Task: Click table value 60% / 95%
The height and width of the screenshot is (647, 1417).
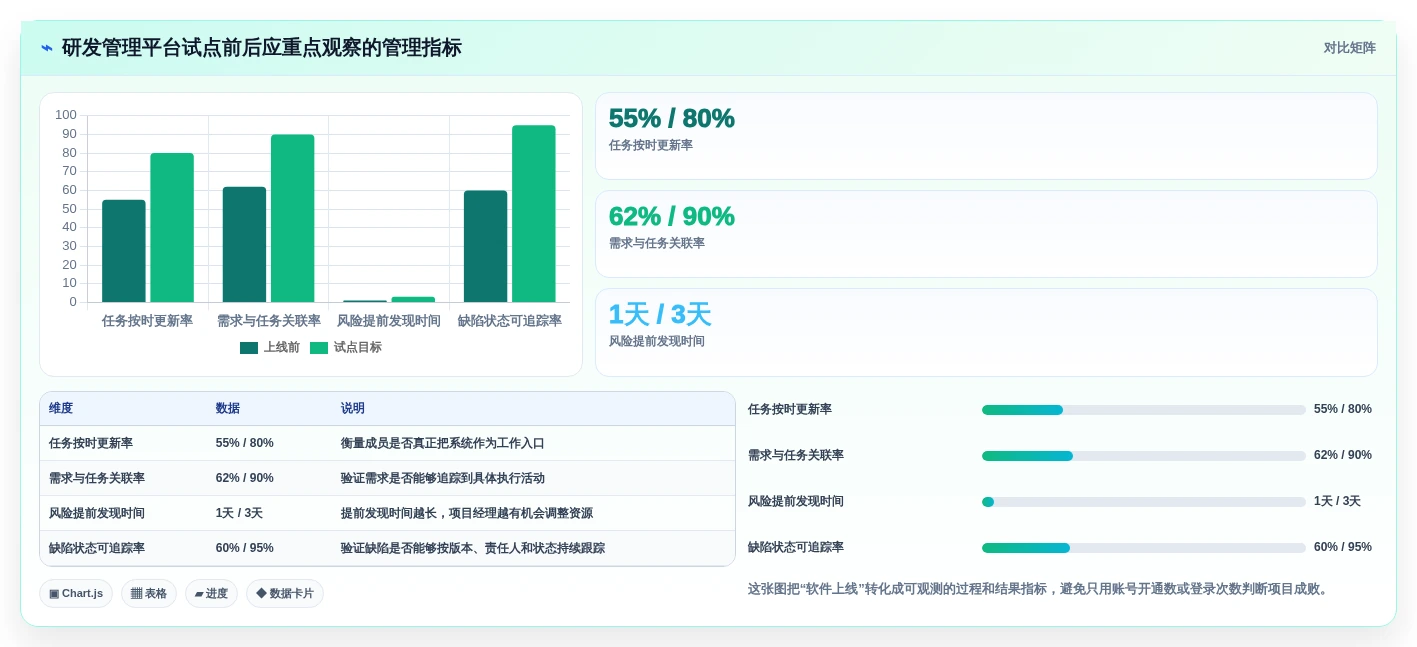Action: (245, 548)
